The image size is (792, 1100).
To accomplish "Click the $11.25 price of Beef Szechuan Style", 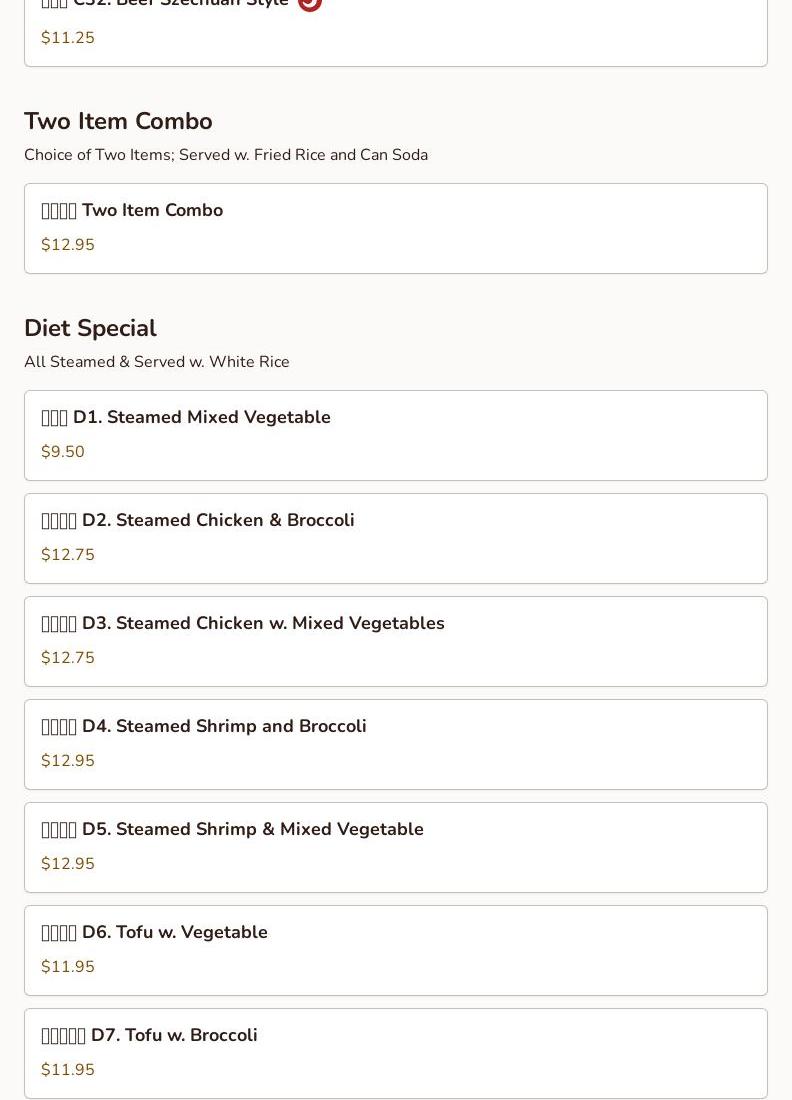I will (68, 38).
